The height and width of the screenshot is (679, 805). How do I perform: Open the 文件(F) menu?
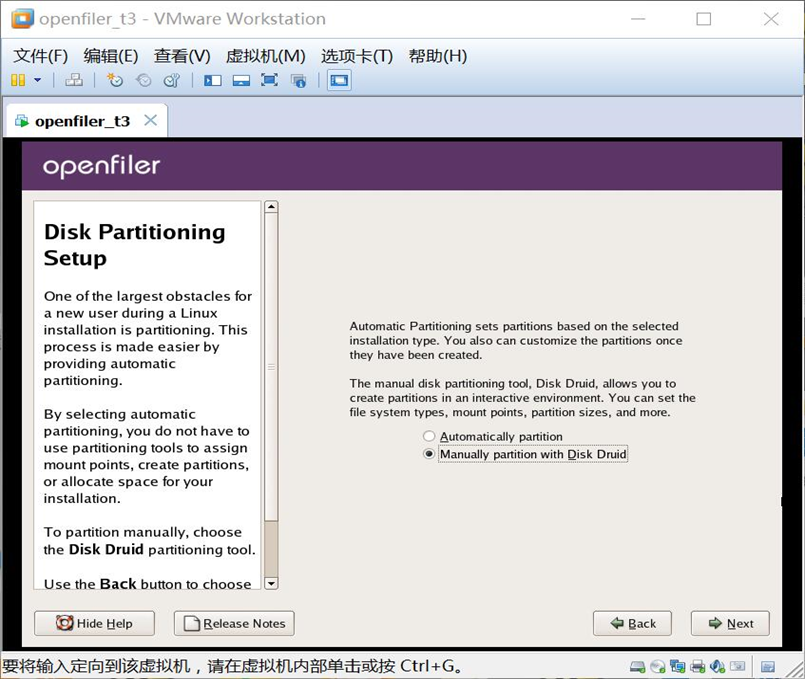40,55
